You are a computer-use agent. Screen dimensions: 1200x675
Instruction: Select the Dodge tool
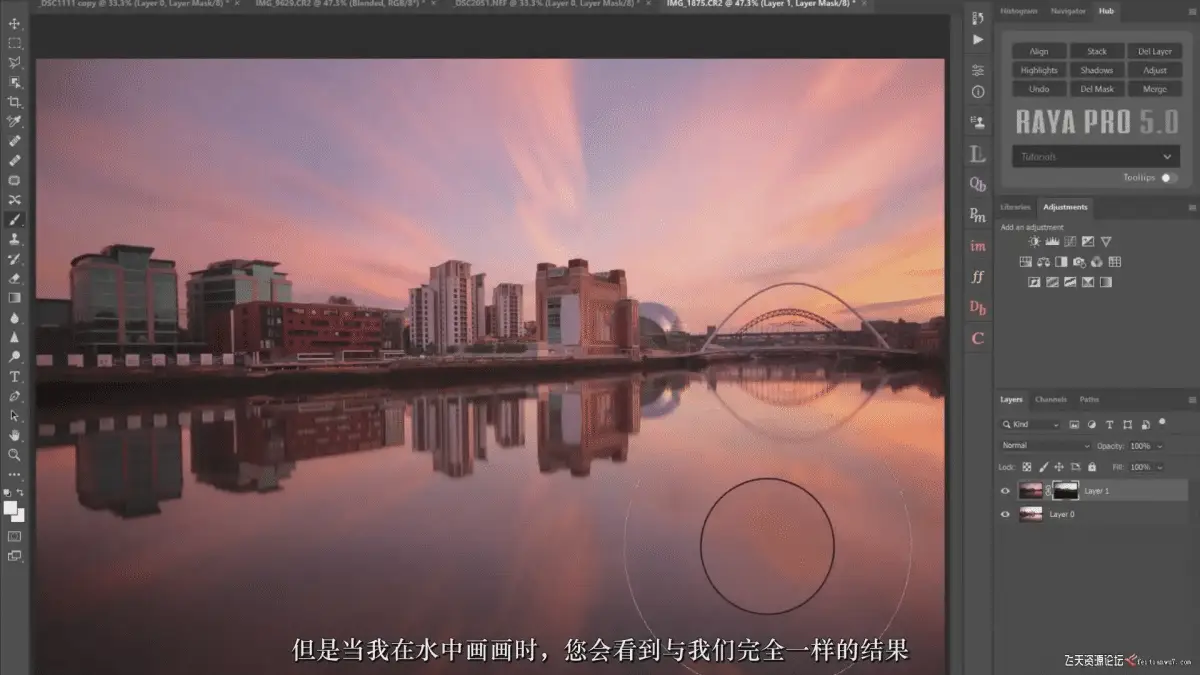coord(15,356)
